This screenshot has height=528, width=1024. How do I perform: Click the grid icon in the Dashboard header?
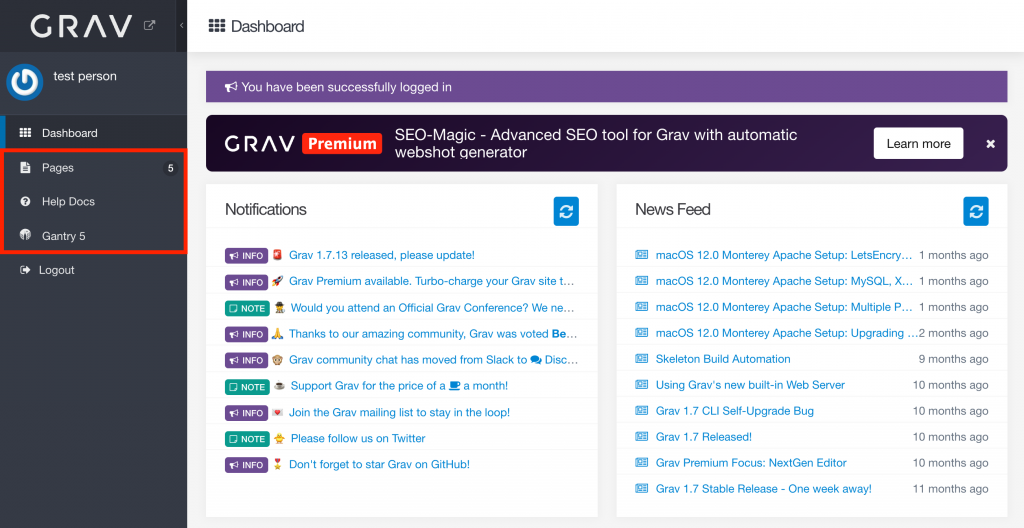tap(217, 25)
